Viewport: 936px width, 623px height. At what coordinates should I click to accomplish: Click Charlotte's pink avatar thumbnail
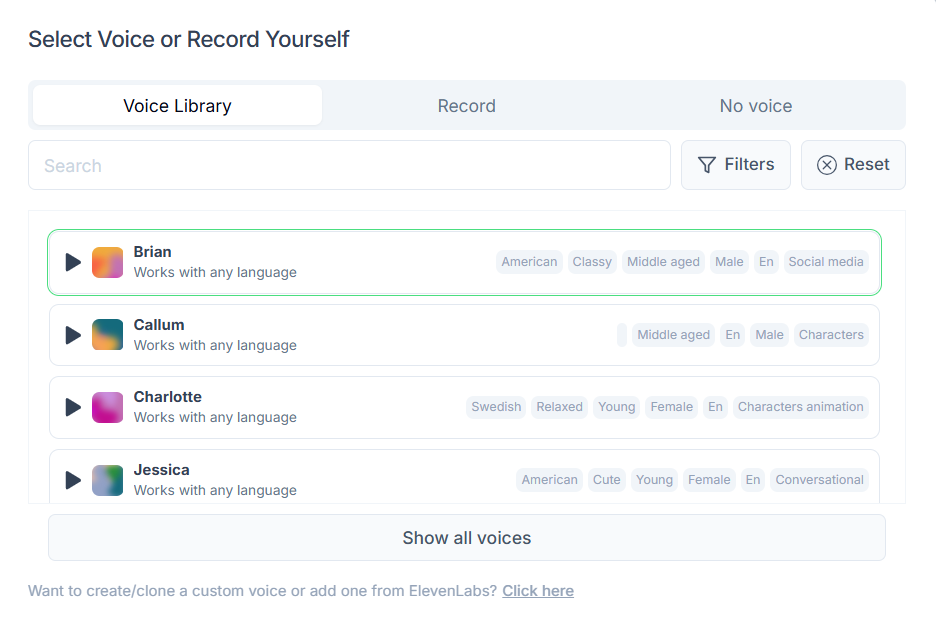[107, 407]
